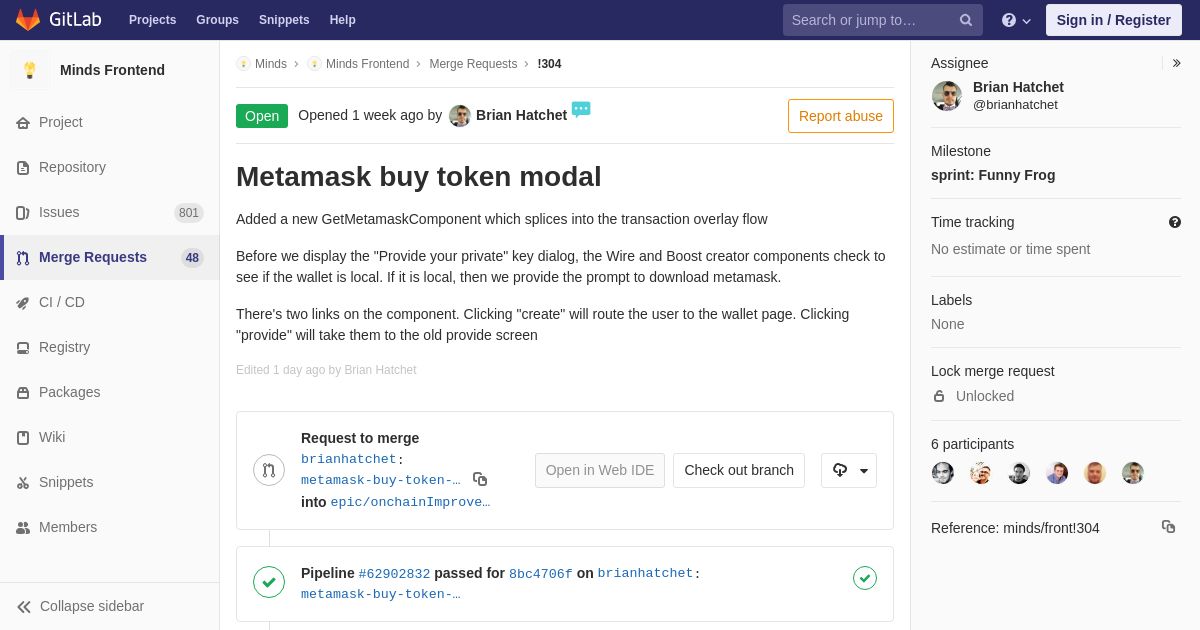Click the Merge Requests breadcrumb link
This screenshot has width=1200, height=630.
(473, 64)
